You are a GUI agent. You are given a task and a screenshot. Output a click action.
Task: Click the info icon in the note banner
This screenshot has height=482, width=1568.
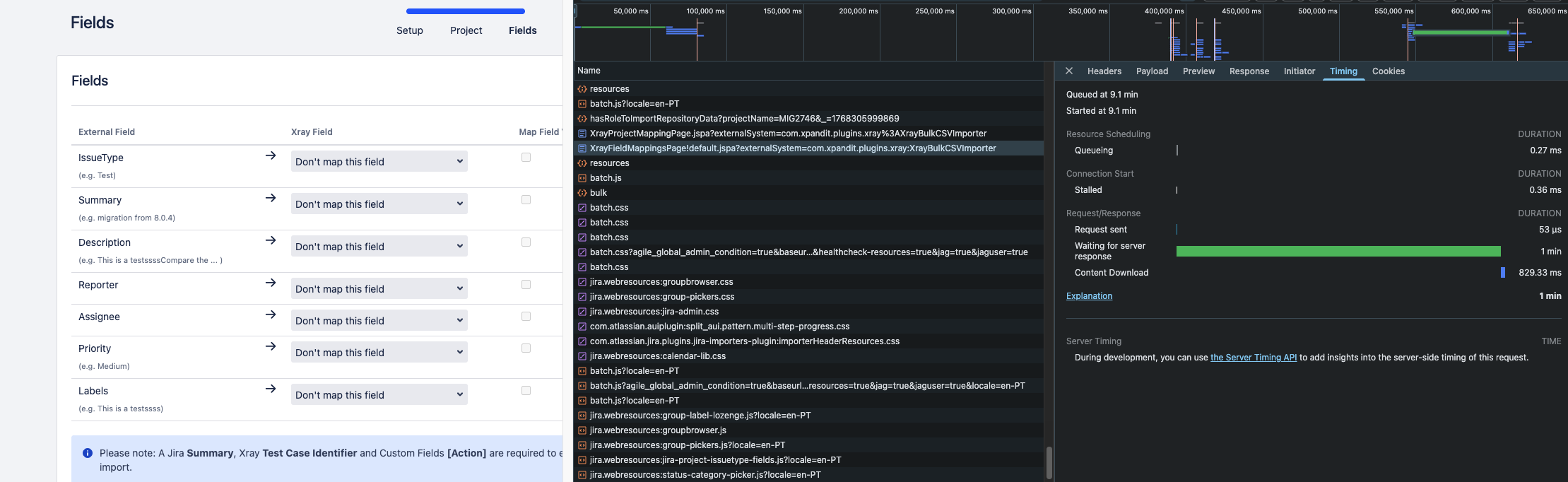(x=88, y=453)
